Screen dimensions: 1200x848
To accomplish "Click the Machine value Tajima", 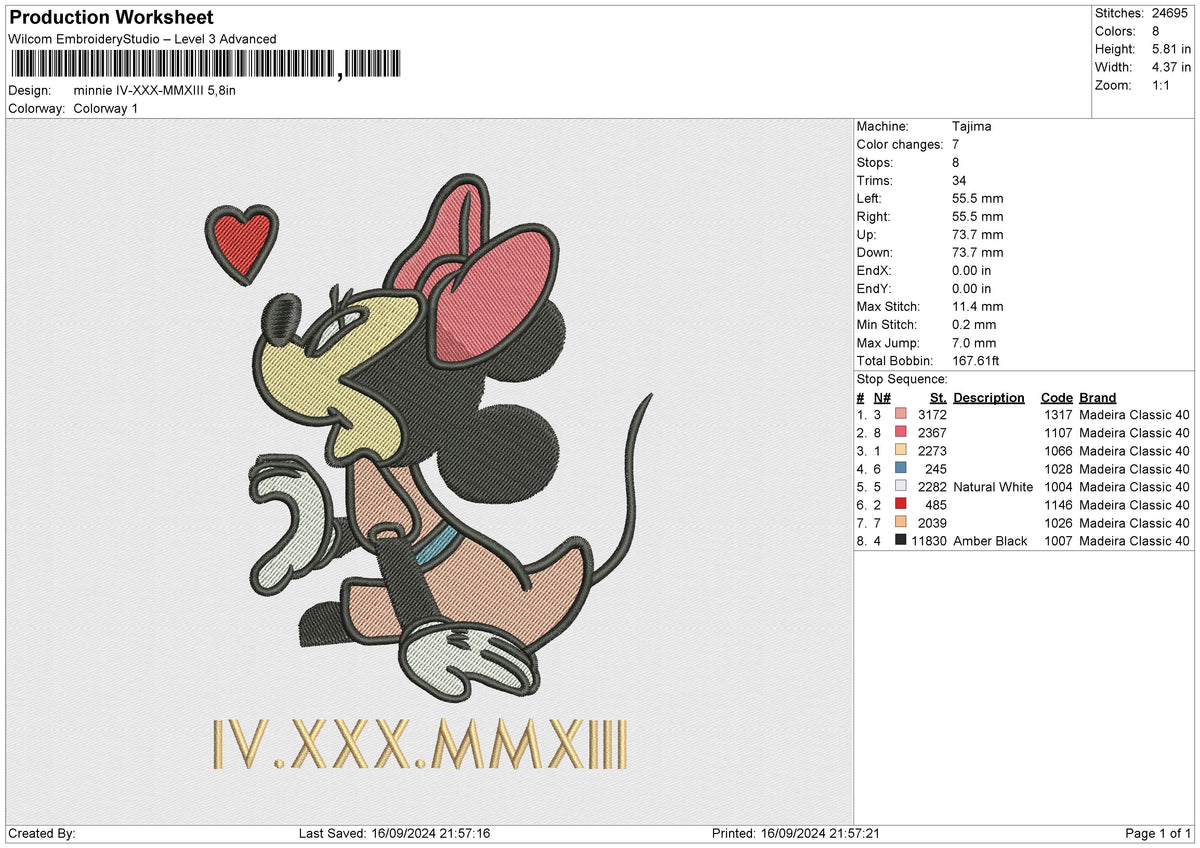I will (972, 127).
